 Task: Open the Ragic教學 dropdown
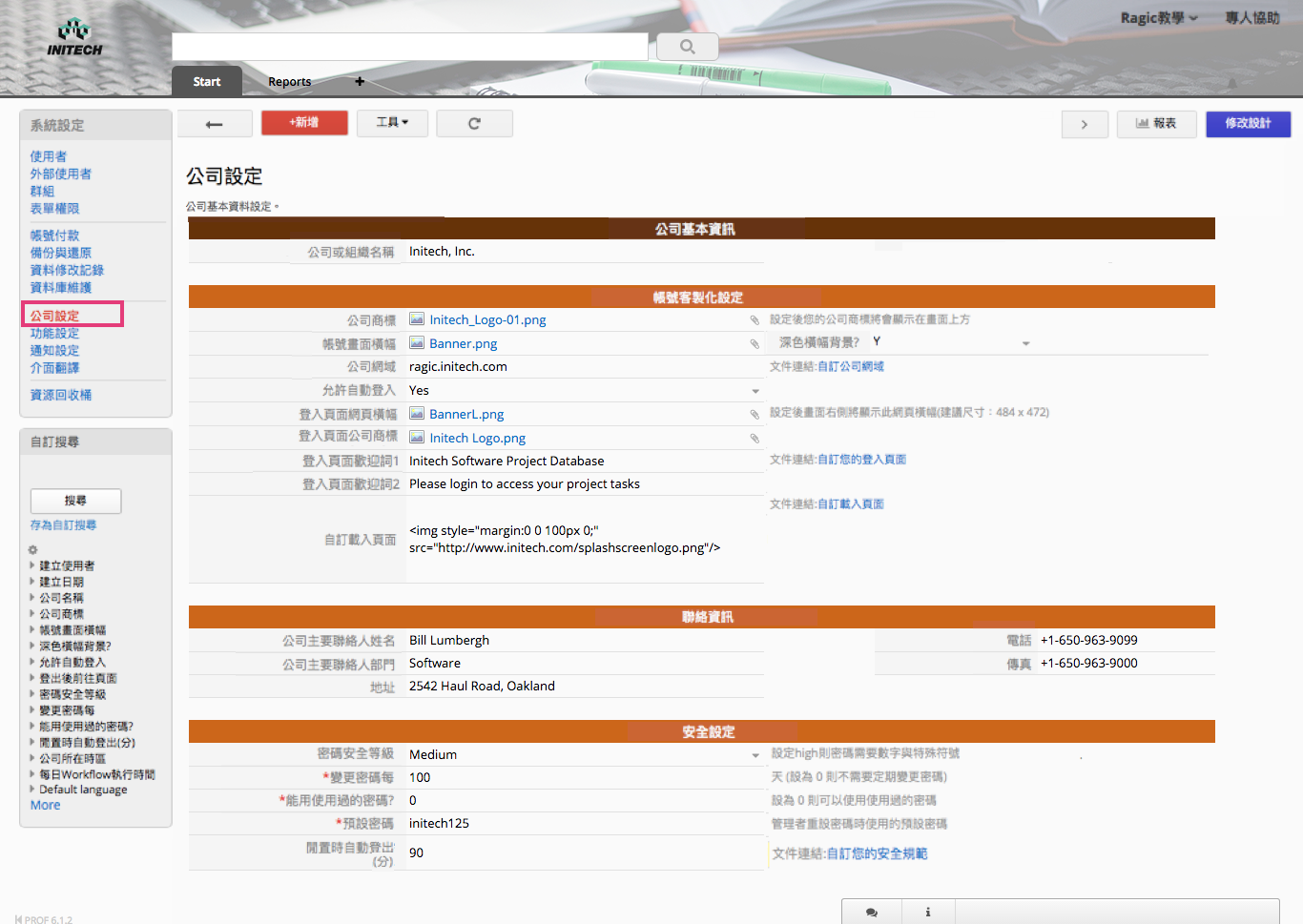point(1159,18)
